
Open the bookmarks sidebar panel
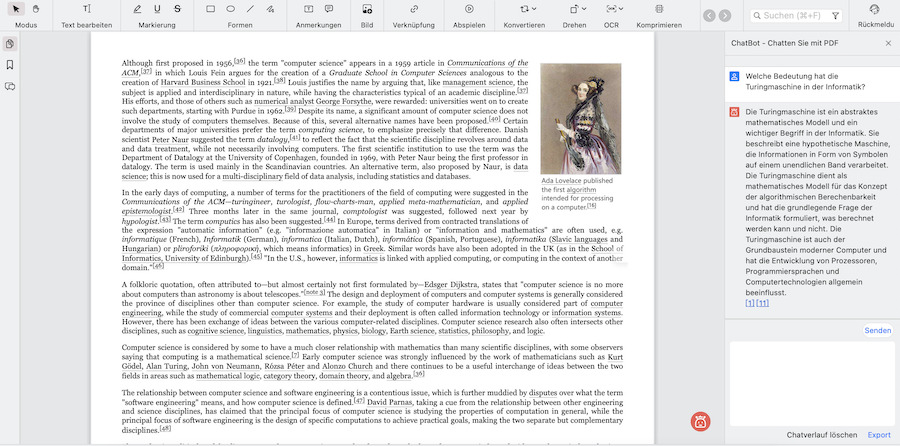click(x=10, y=65)
